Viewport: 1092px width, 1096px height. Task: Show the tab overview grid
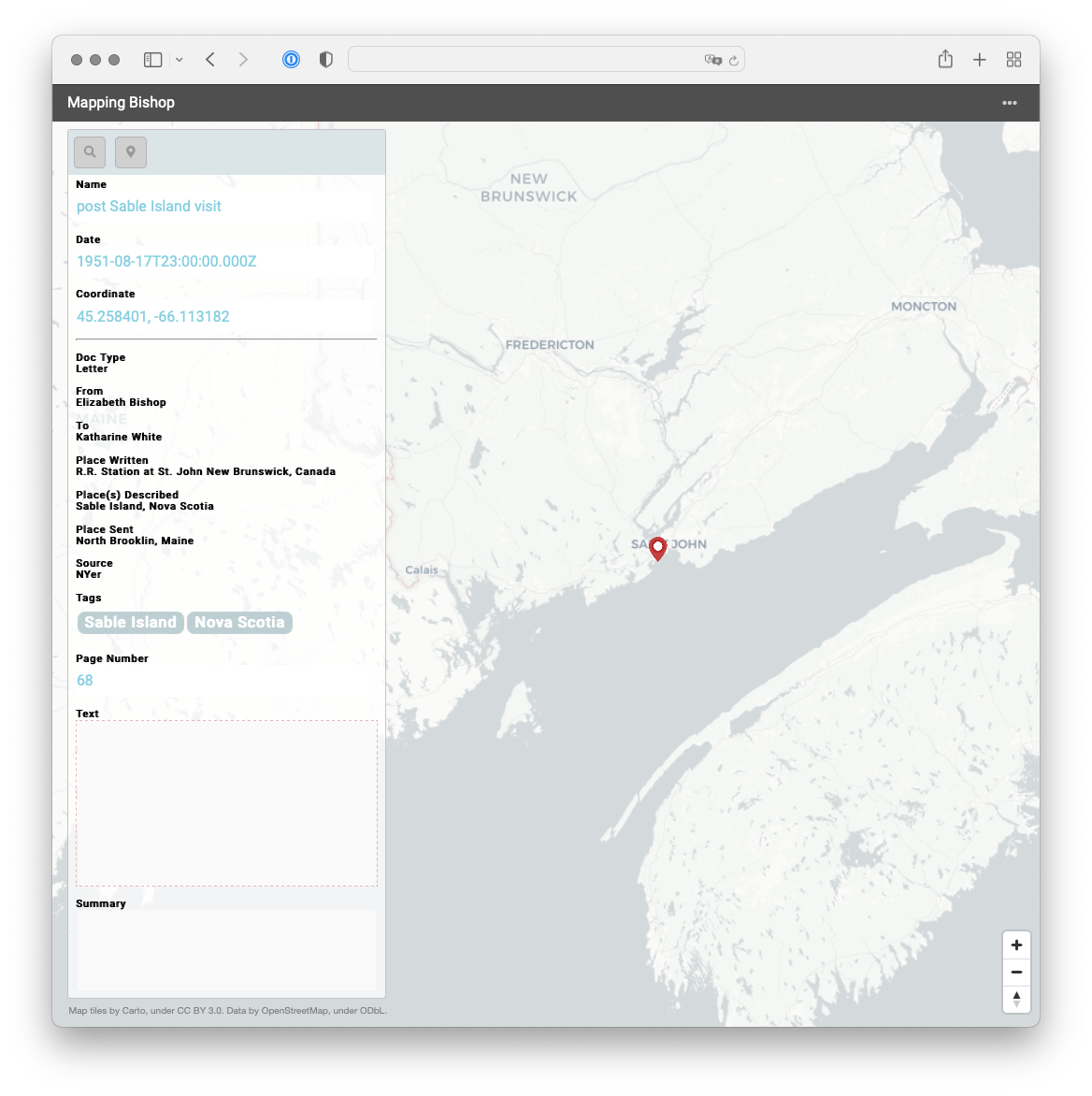click(1013, 60)
